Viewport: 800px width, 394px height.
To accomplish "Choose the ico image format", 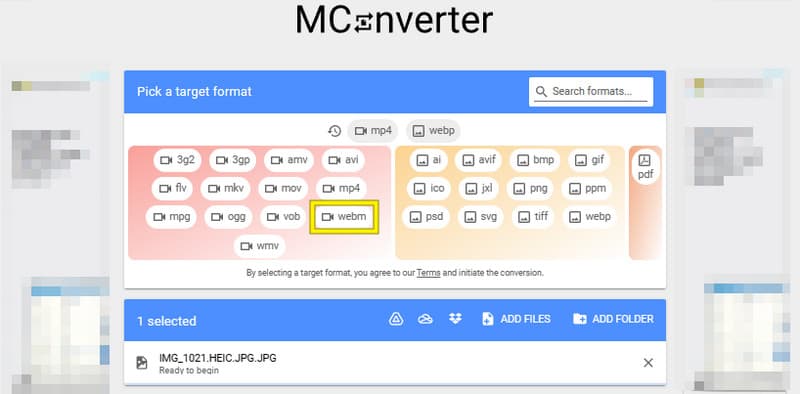I will [429, 188].
